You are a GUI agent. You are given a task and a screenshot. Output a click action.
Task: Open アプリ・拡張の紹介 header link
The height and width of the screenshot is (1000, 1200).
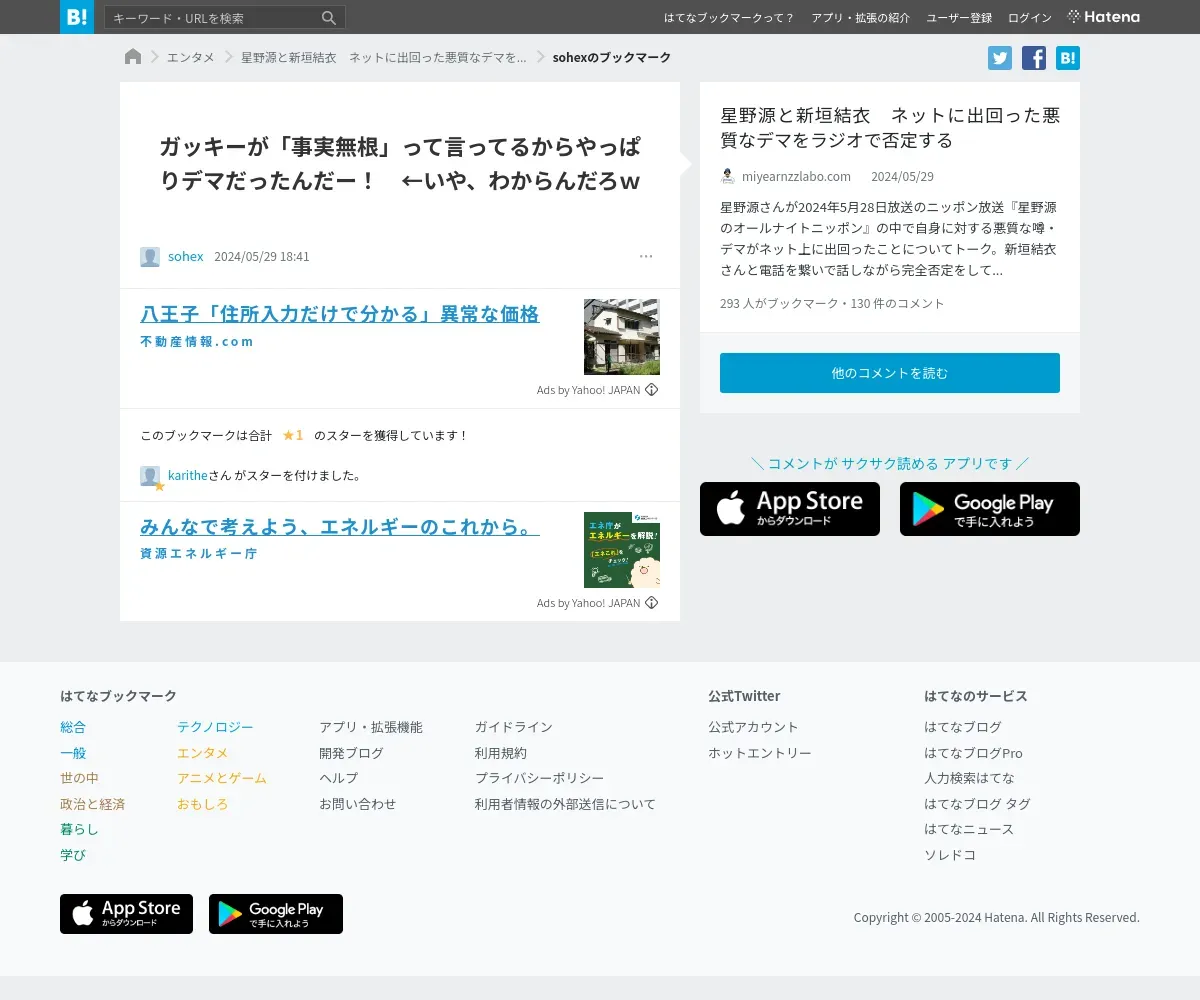click(x=860, y=18)
